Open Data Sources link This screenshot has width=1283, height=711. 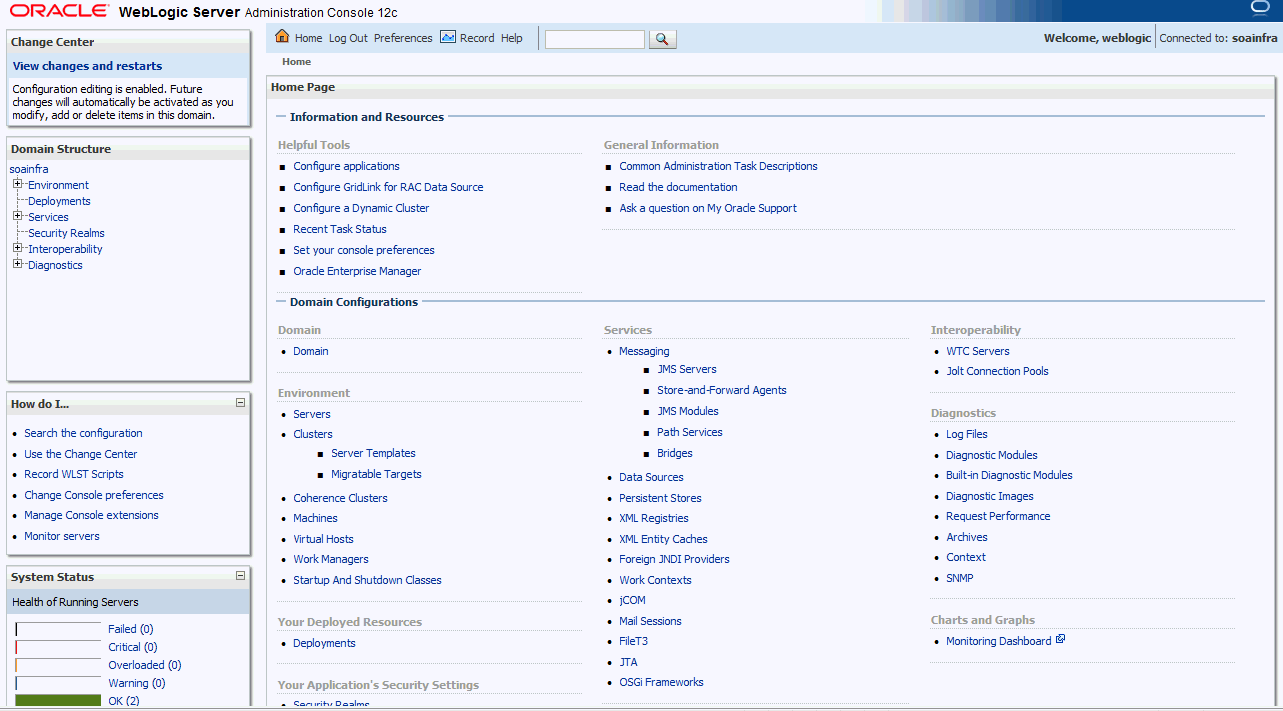[x=651, y=477]
